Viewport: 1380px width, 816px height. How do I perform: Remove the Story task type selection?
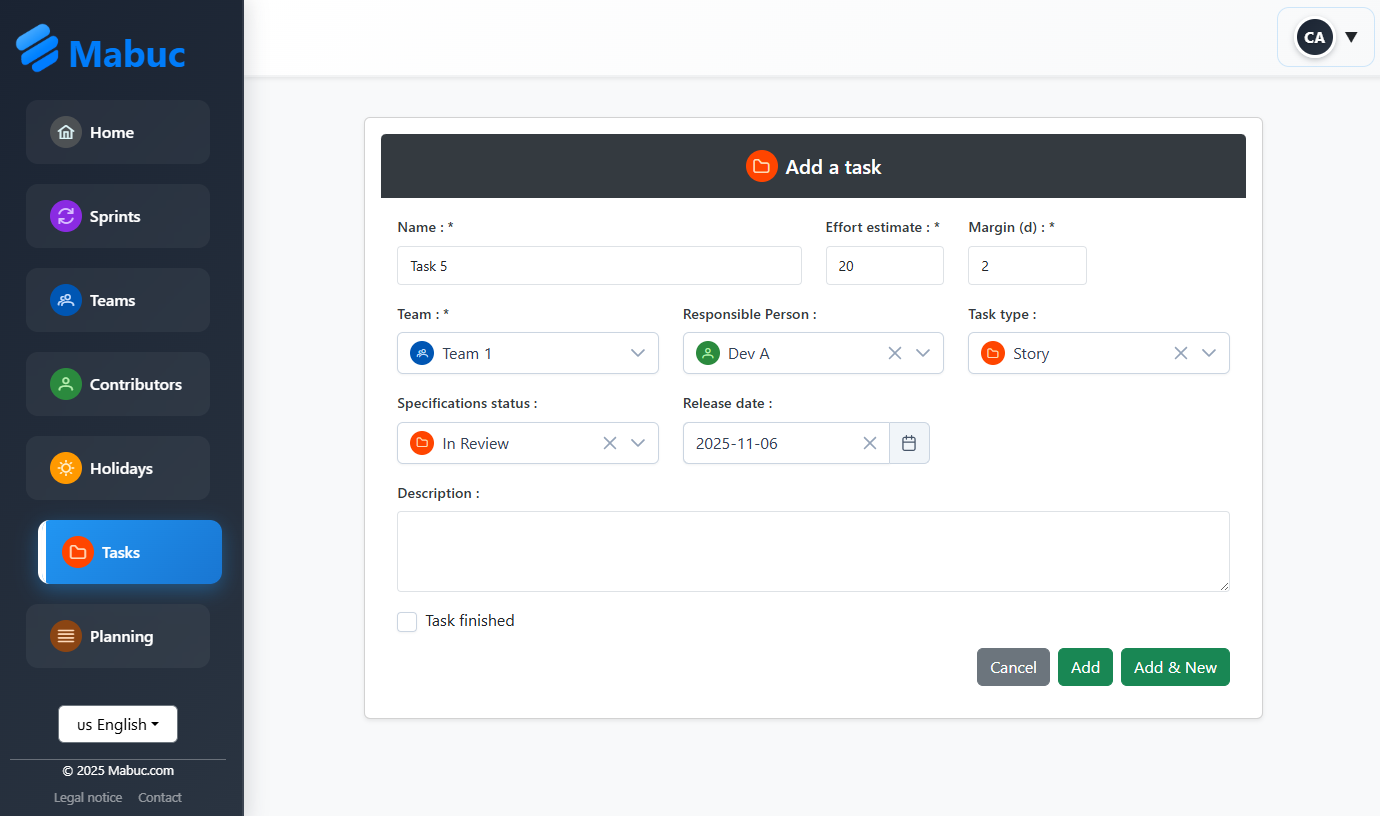pos(1181,353)
